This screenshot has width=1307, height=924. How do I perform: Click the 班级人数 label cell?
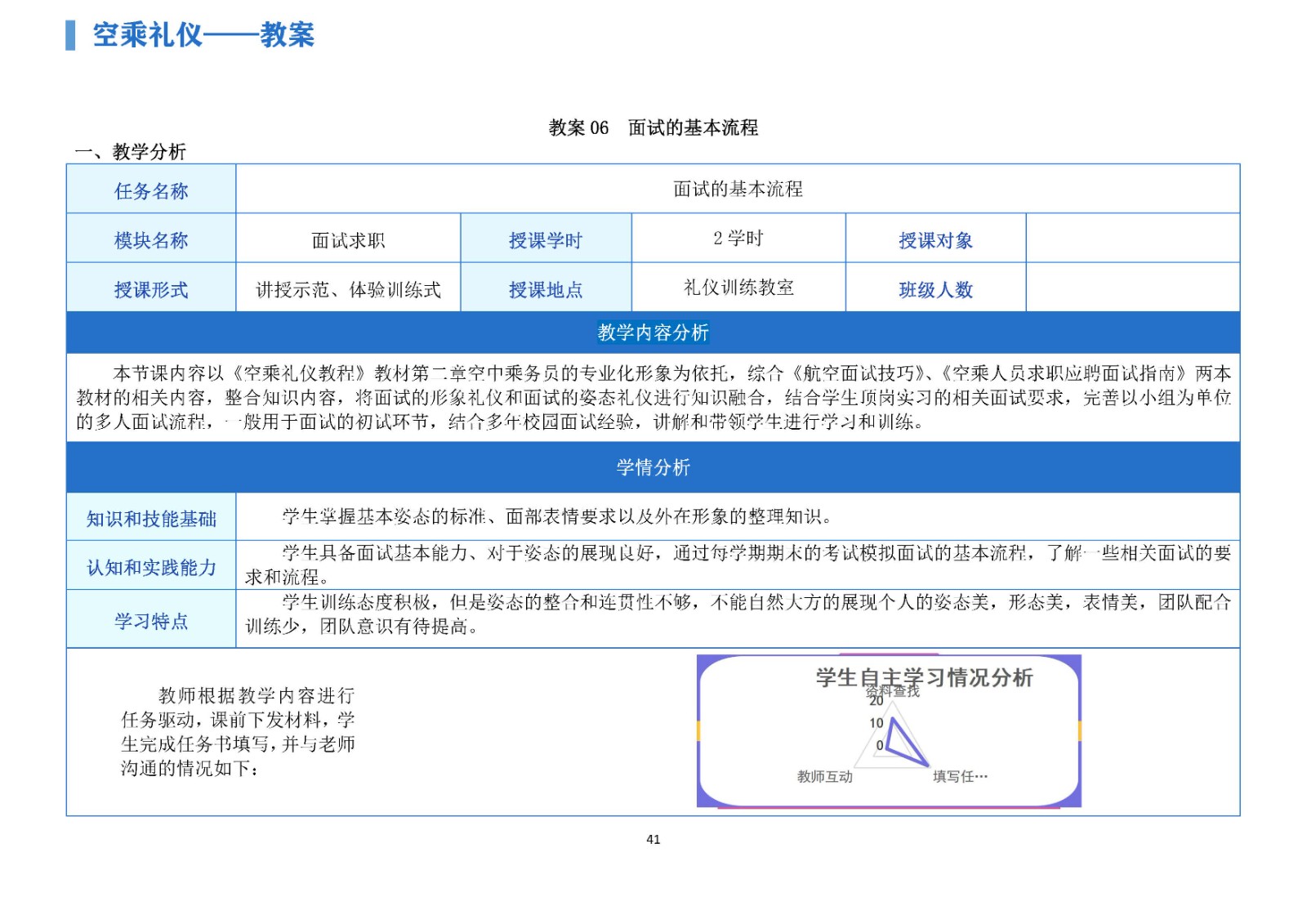point(935,288)
